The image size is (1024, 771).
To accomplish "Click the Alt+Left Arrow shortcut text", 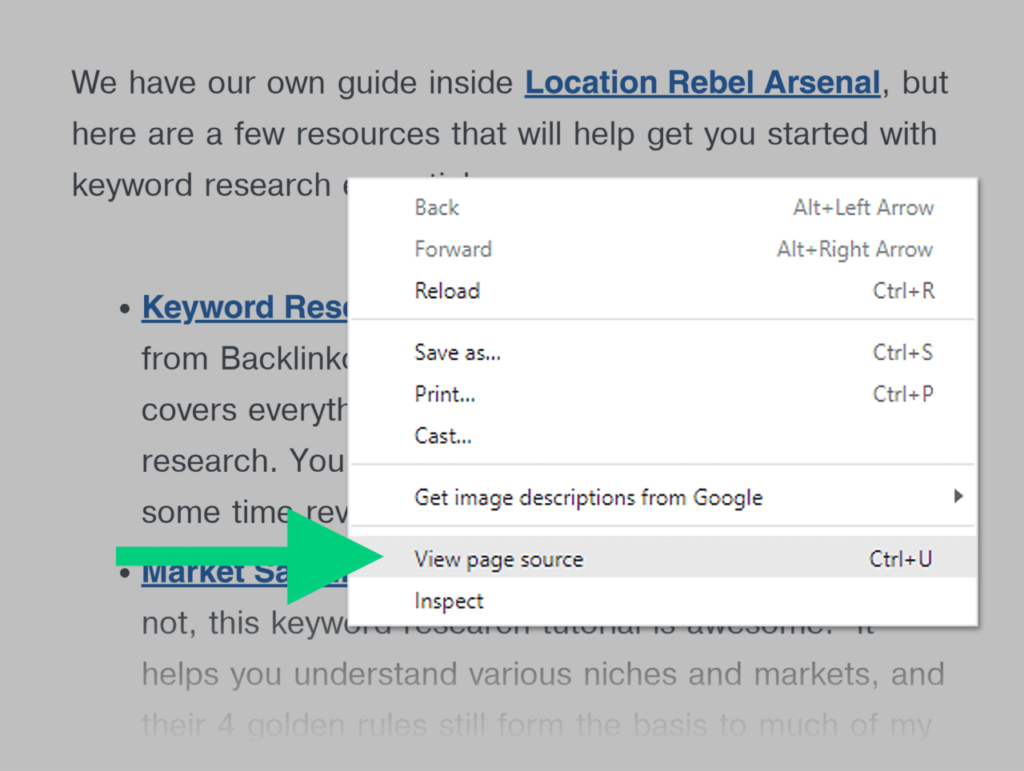I will click(x=863, y=208).
